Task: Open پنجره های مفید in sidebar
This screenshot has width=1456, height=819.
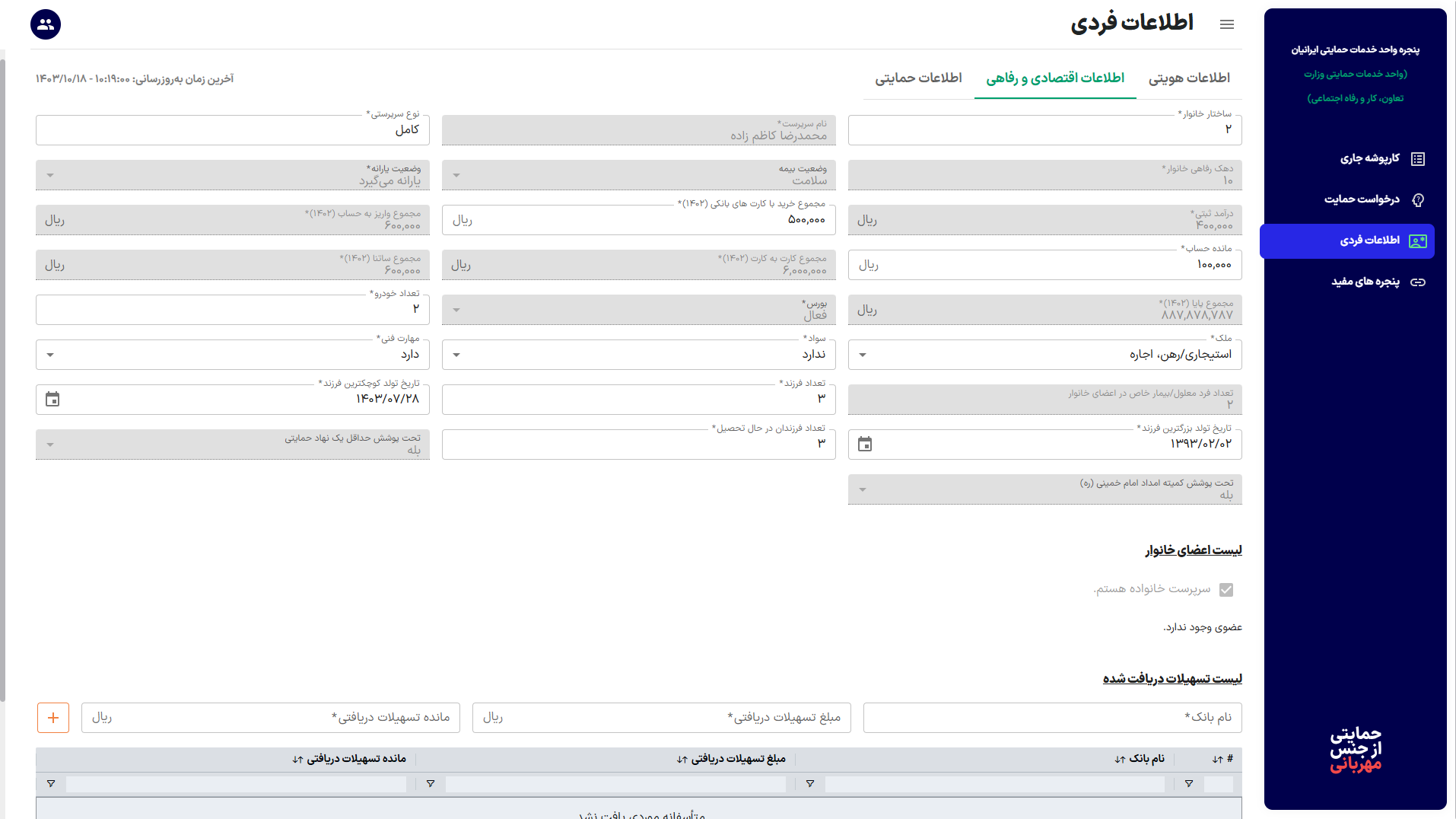Action: click(1365, 282)
